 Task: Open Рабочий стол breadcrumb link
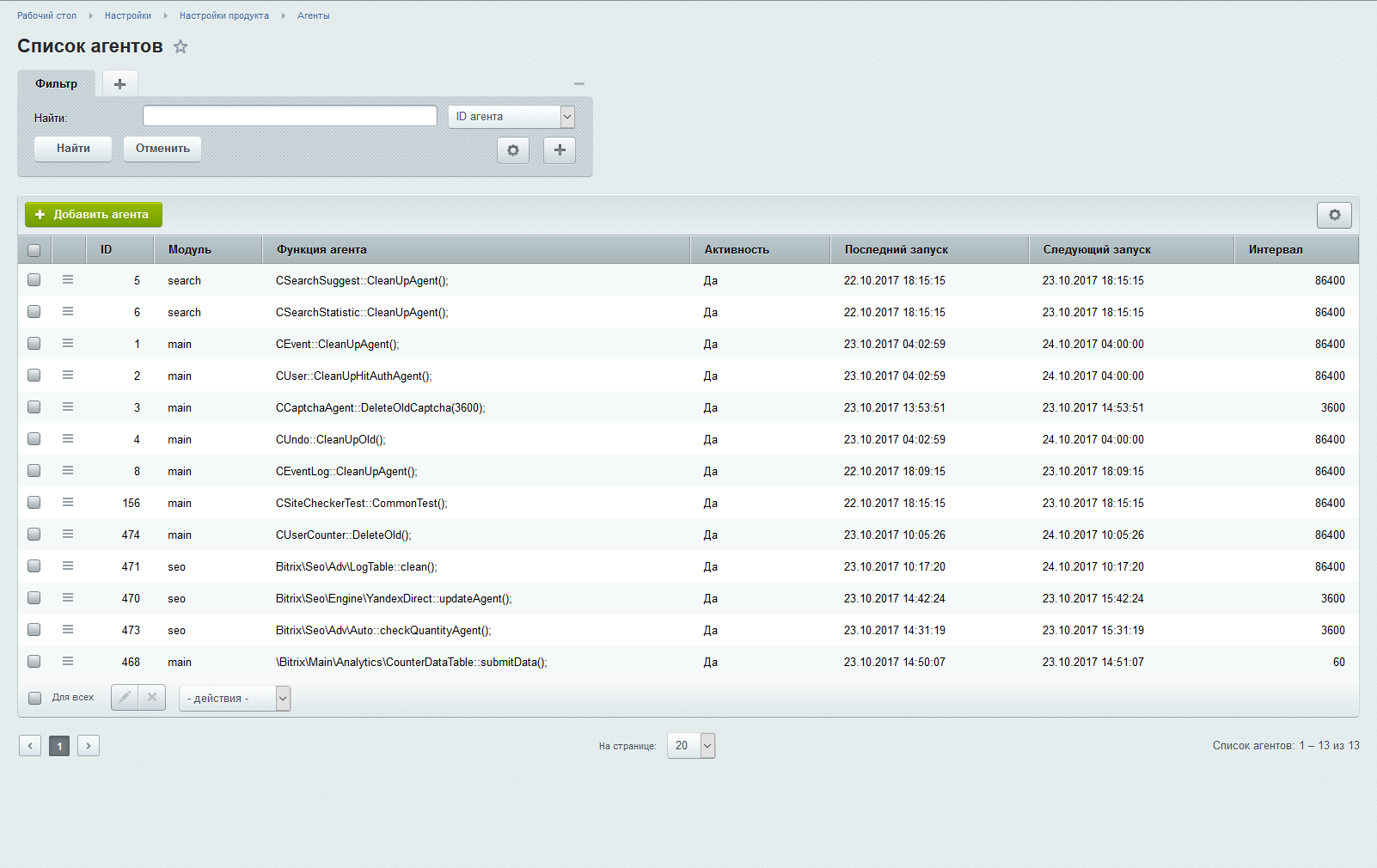click(46, 15)
